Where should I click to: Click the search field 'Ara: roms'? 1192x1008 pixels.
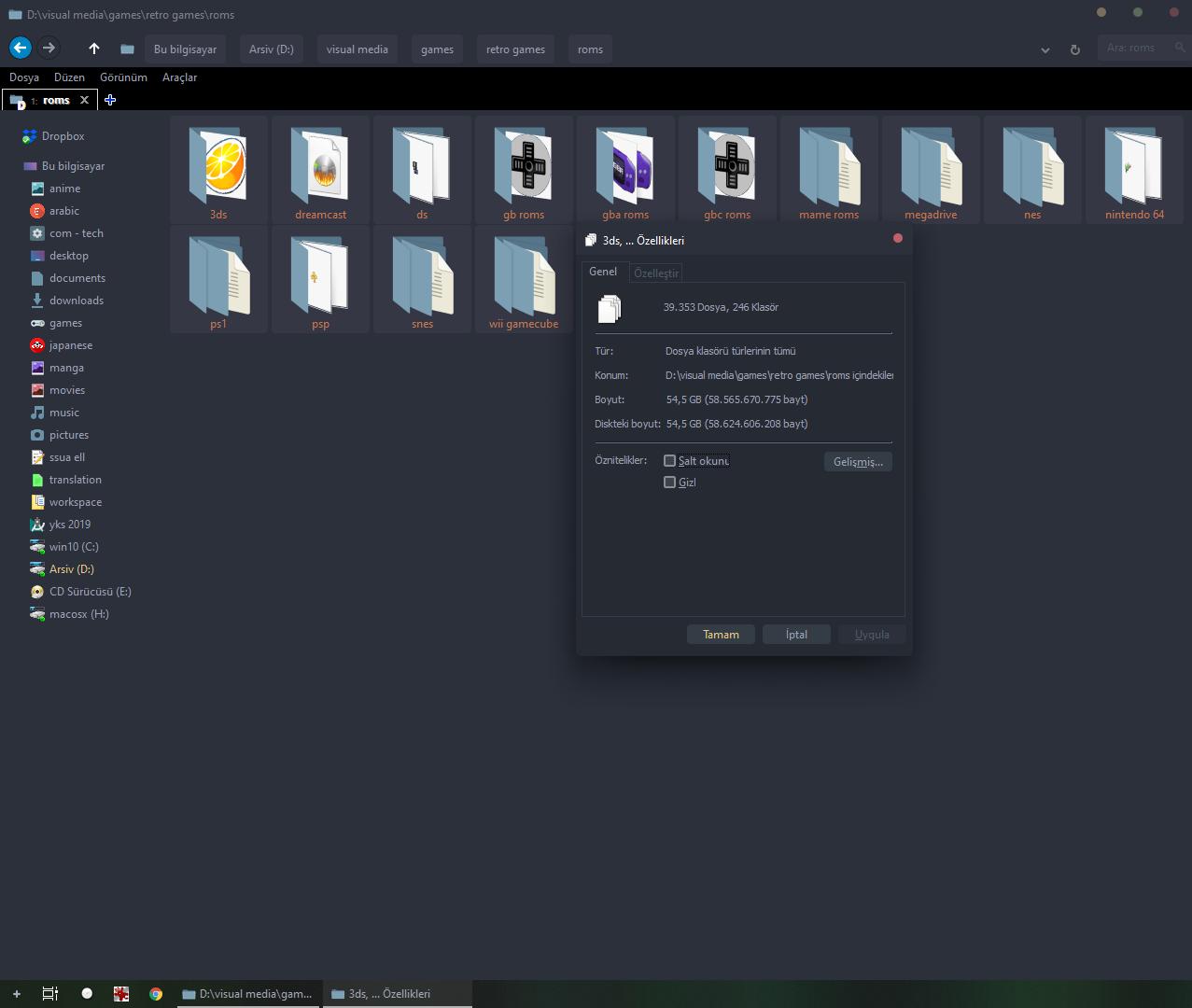tap(1144, 48)
